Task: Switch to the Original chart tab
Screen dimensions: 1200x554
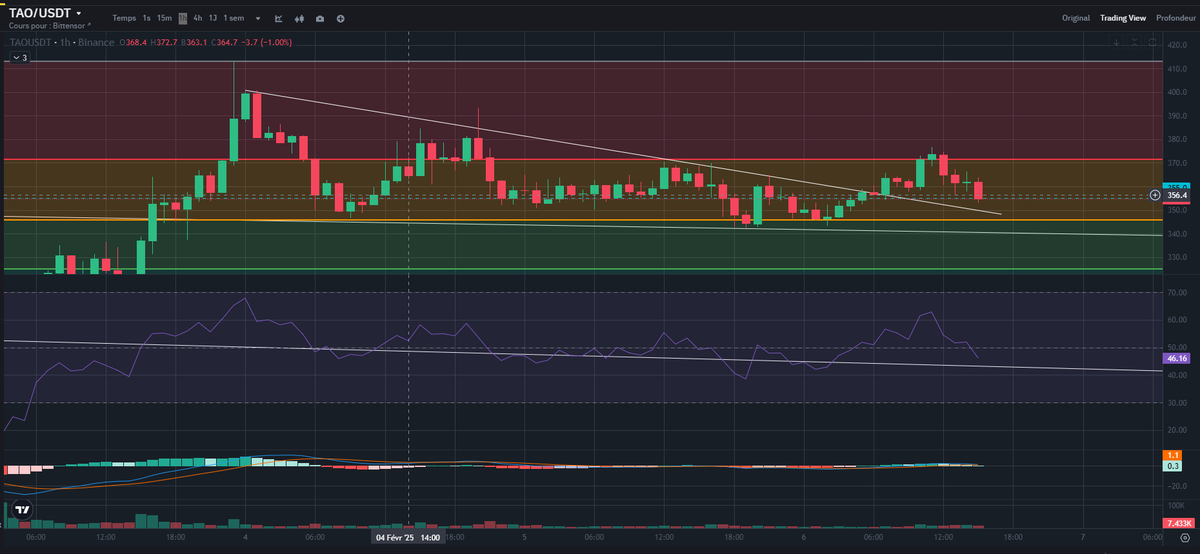Action: [1076, 18]
